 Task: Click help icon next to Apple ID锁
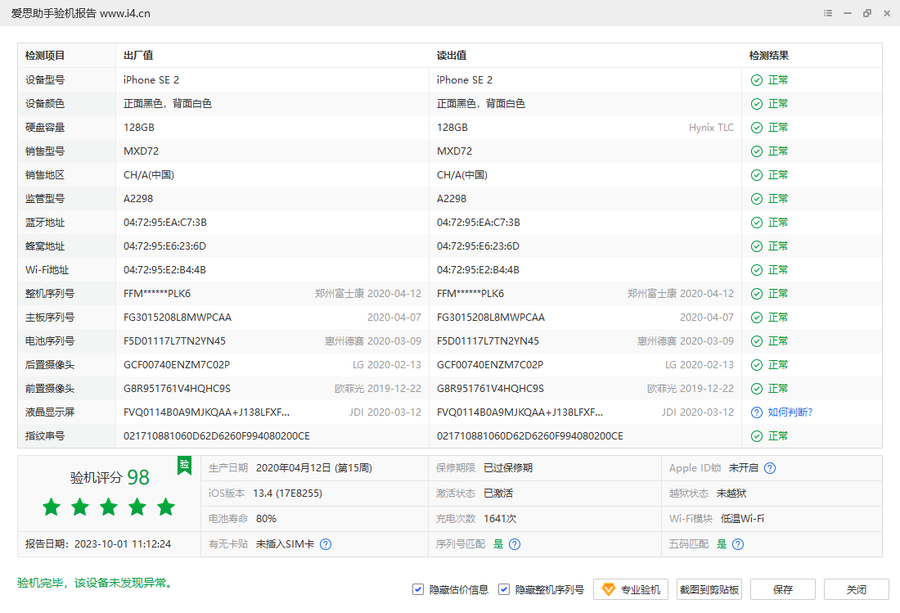tap(770, 468)
